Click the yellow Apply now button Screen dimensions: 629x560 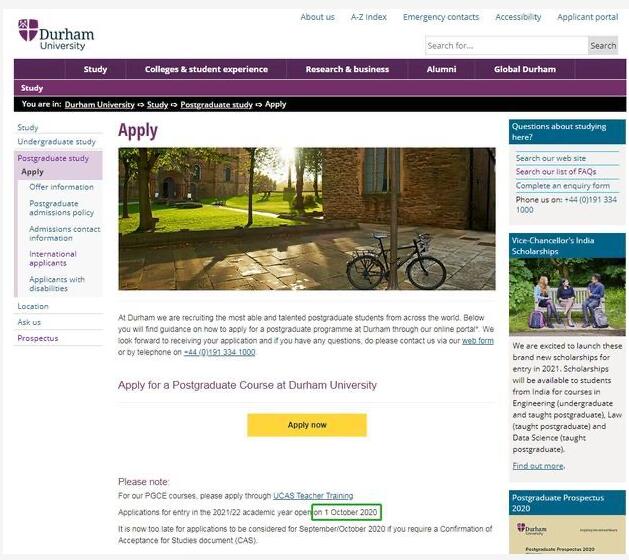click(307, 425)
